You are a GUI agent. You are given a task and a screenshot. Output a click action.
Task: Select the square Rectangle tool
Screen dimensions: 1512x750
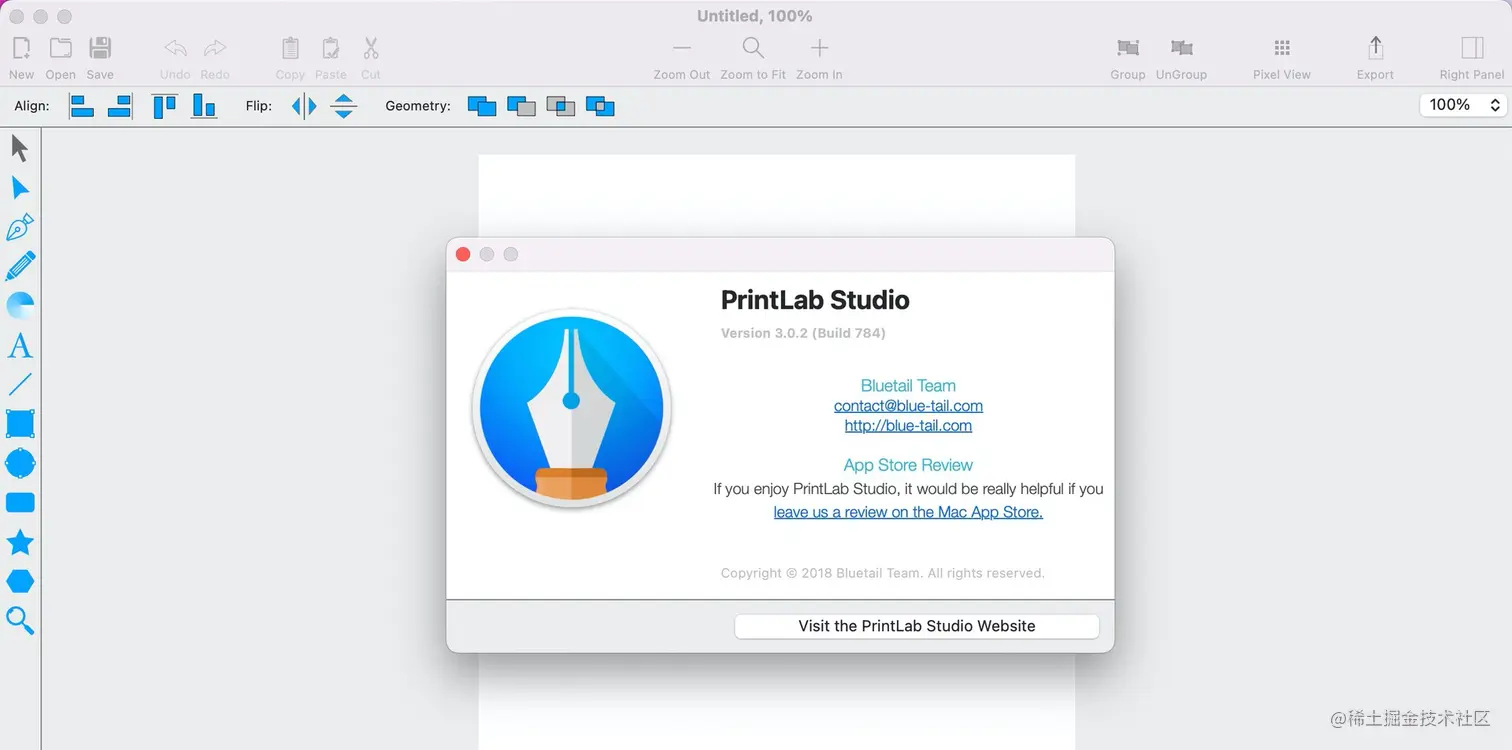(20, 423)
